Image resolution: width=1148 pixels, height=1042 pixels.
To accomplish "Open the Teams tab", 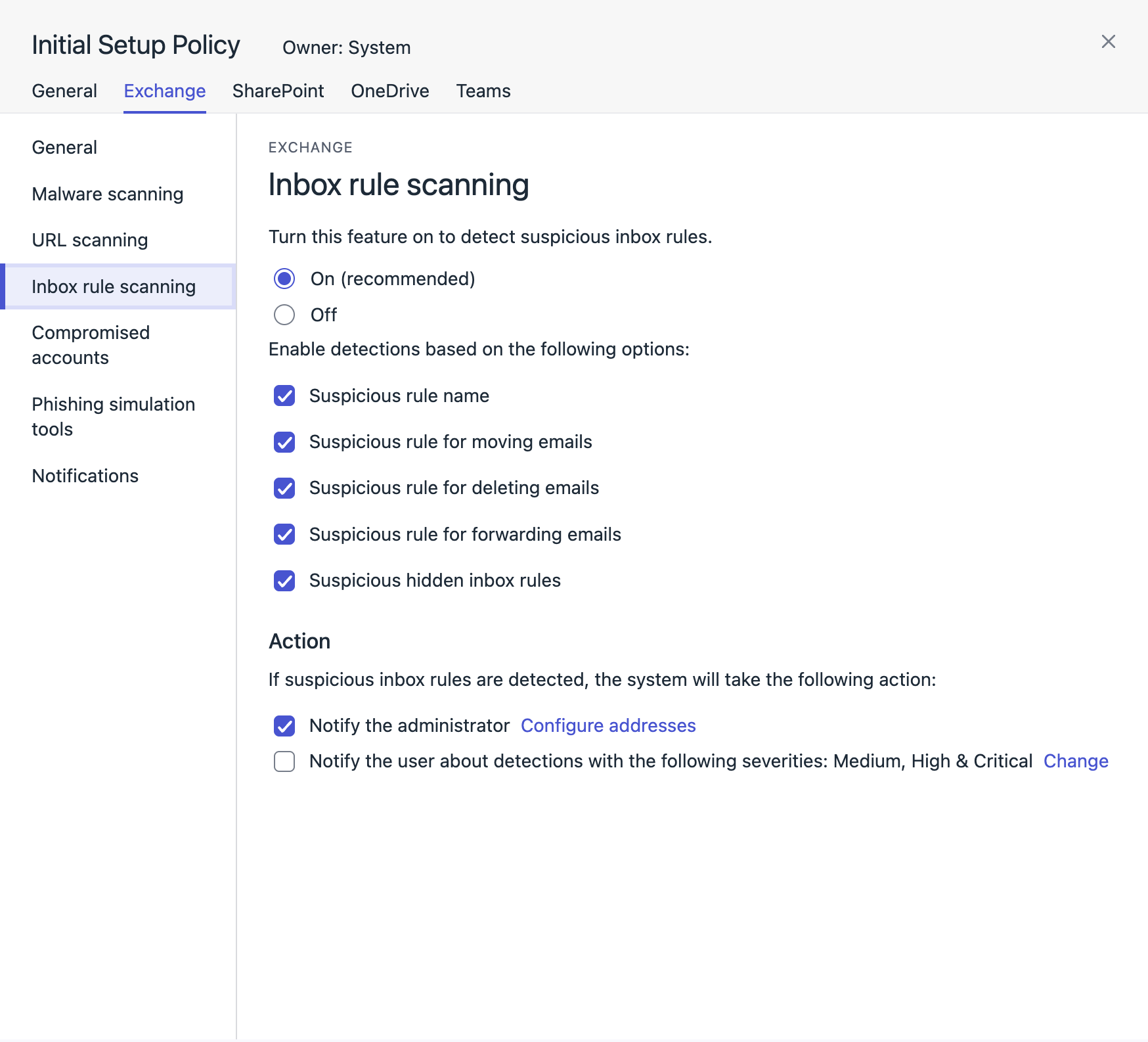I will [x=483, y=91].
